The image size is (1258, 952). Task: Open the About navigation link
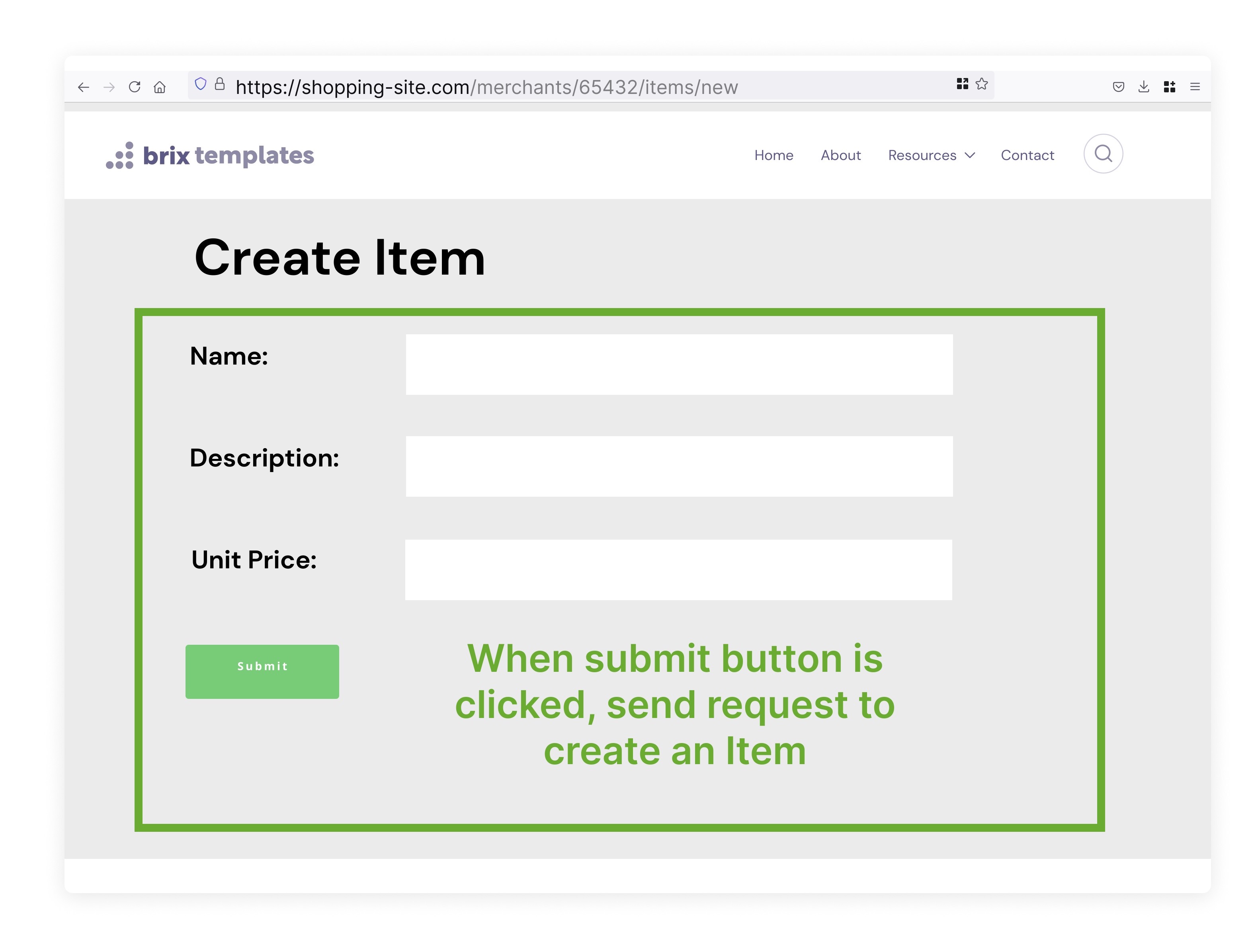click(840, 155)
